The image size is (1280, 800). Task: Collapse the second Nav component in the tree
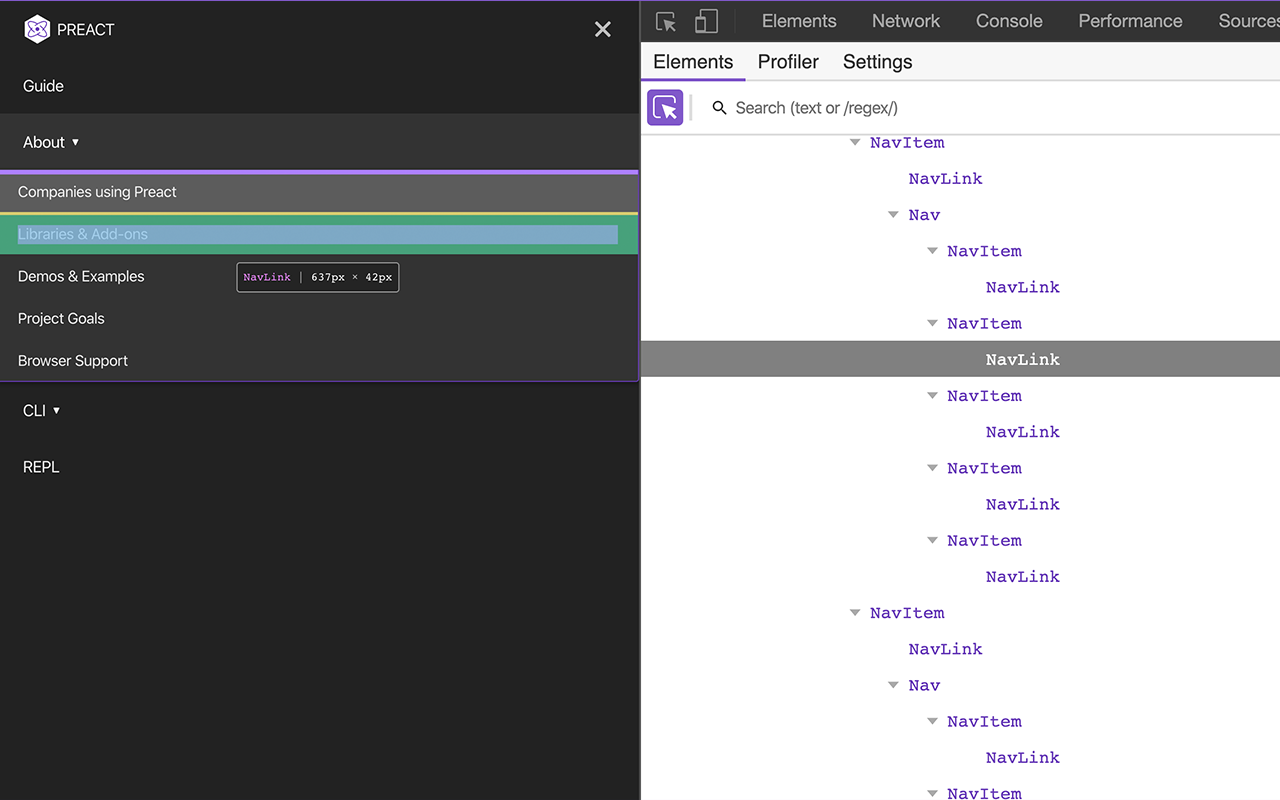pyautogui.click(x=893, y=685)
